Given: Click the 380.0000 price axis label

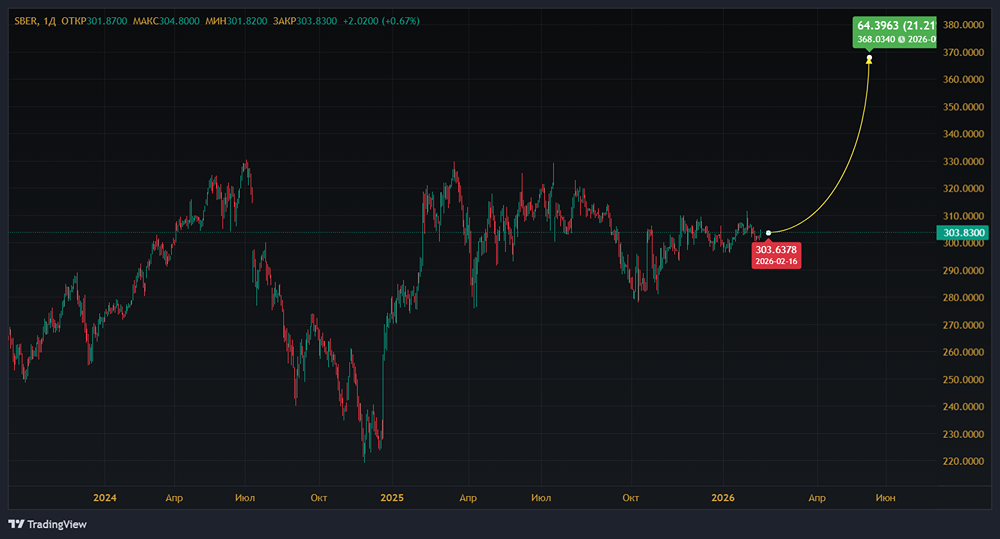Looking at the screenshot, I should coord(963,25).
